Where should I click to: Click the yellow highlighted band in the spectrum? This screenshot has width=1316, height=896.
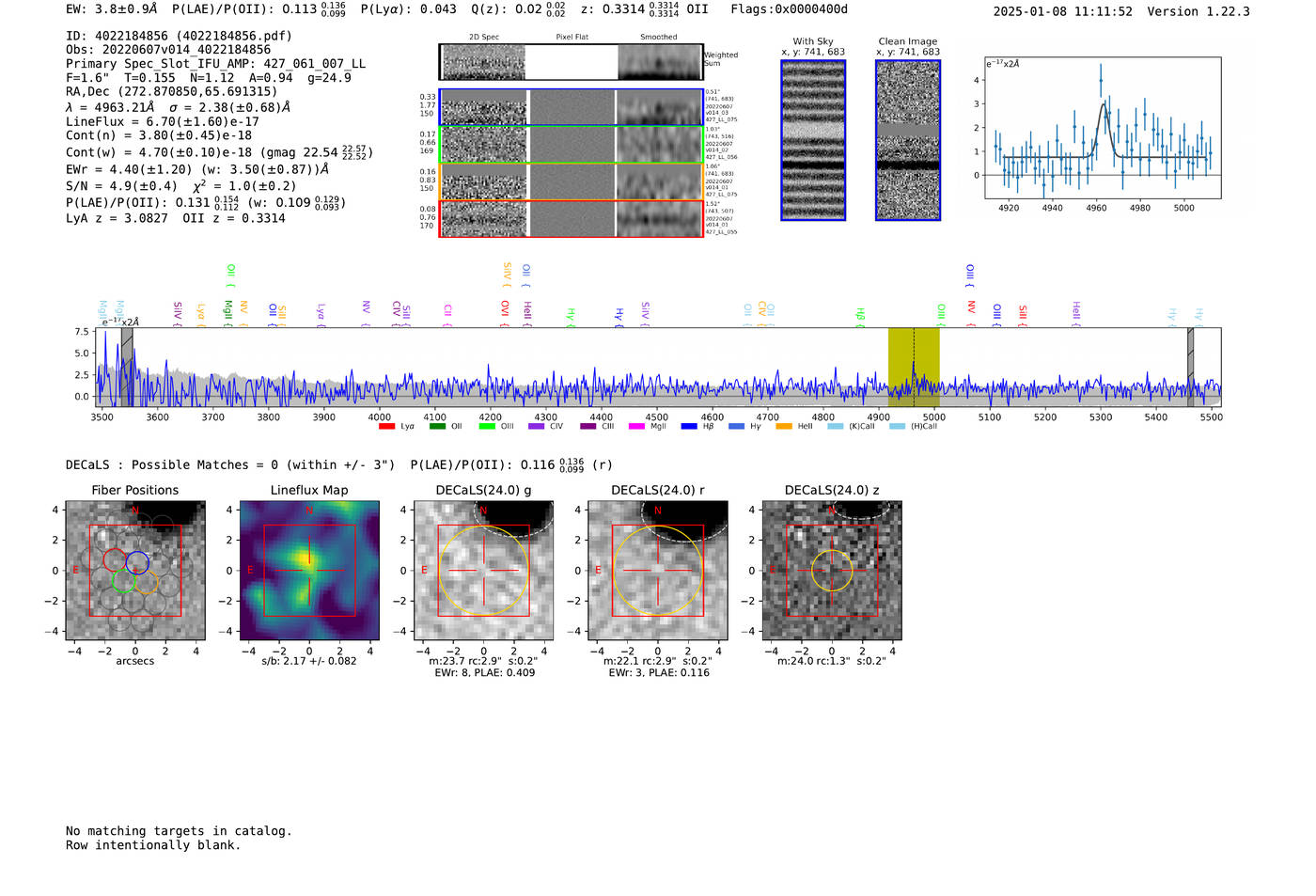pos(914,367)
